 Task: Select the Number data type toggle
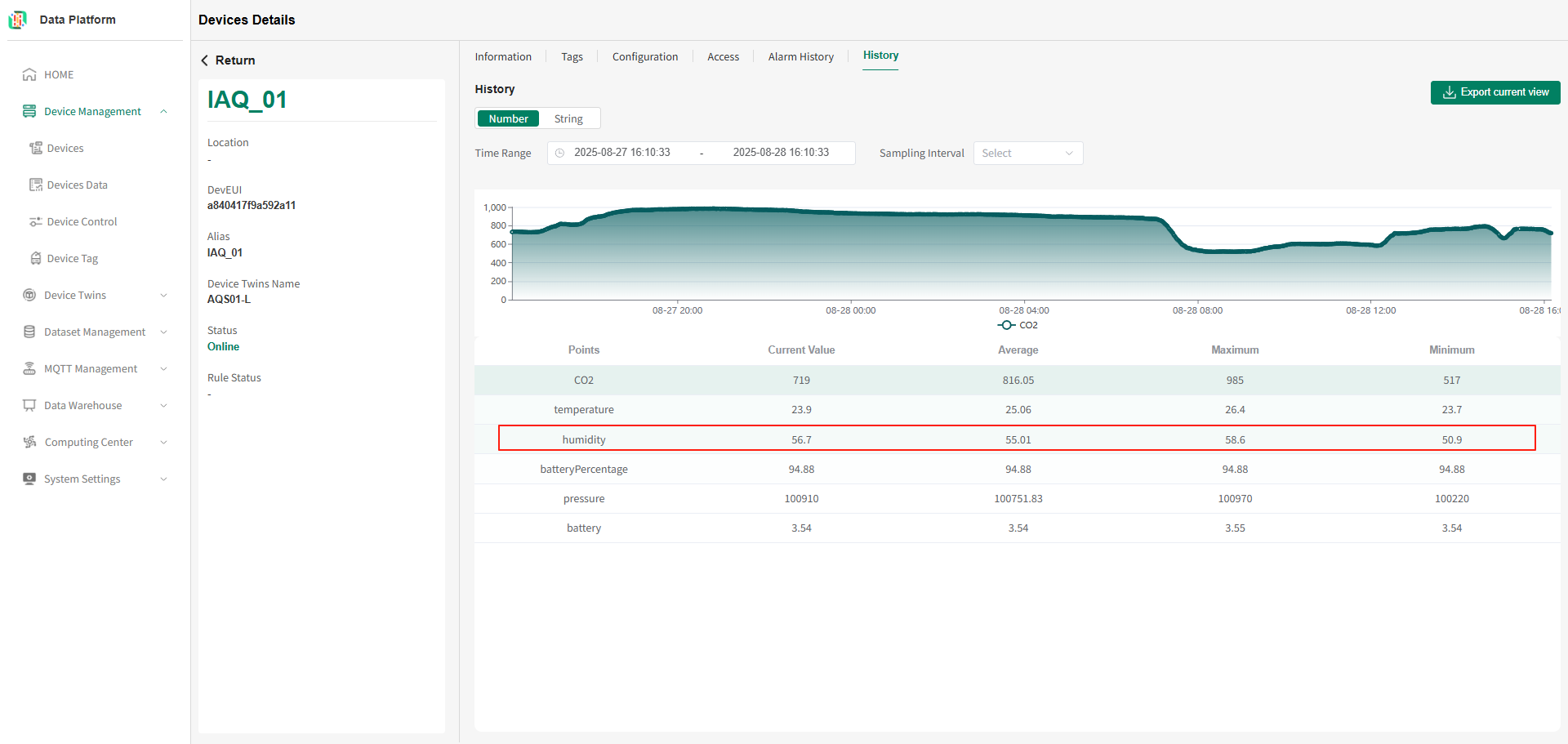(x=508, y=118)
